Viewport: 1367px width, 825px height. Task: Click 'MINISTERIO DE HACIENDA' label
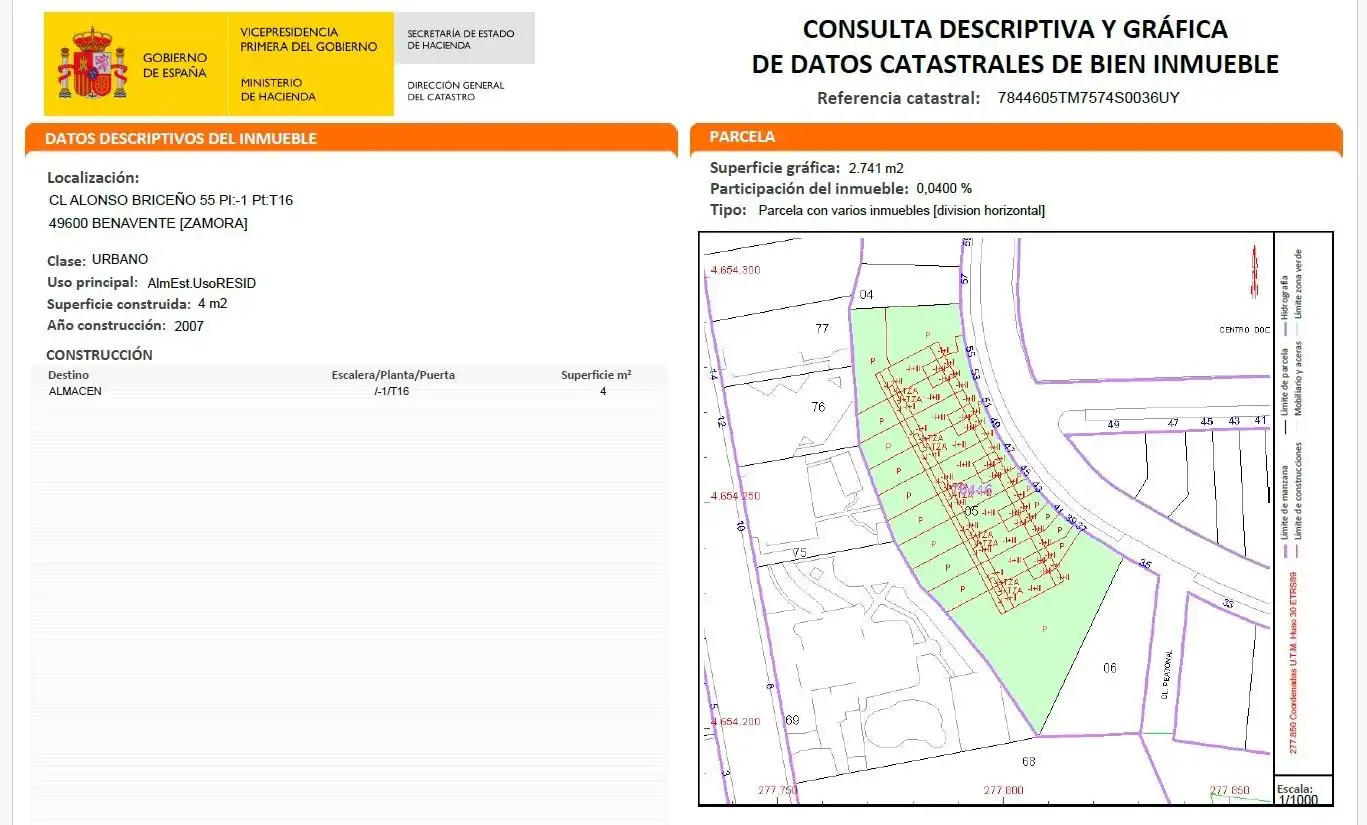point(278,89)
